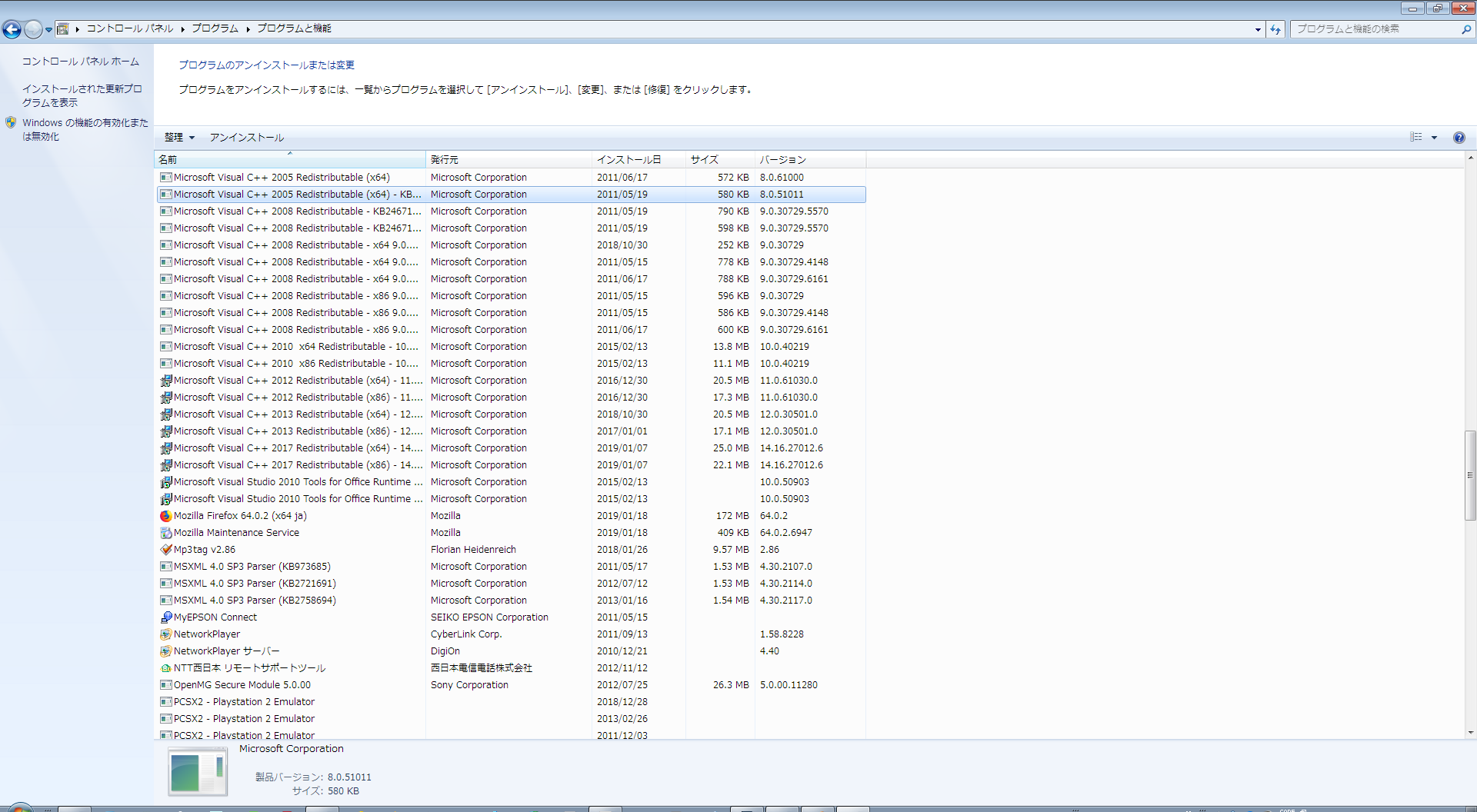Viewport: 1477px width, 812px height.
Task: Select the NetworkPlayer CyberLink icon
Action: (165, 634)
